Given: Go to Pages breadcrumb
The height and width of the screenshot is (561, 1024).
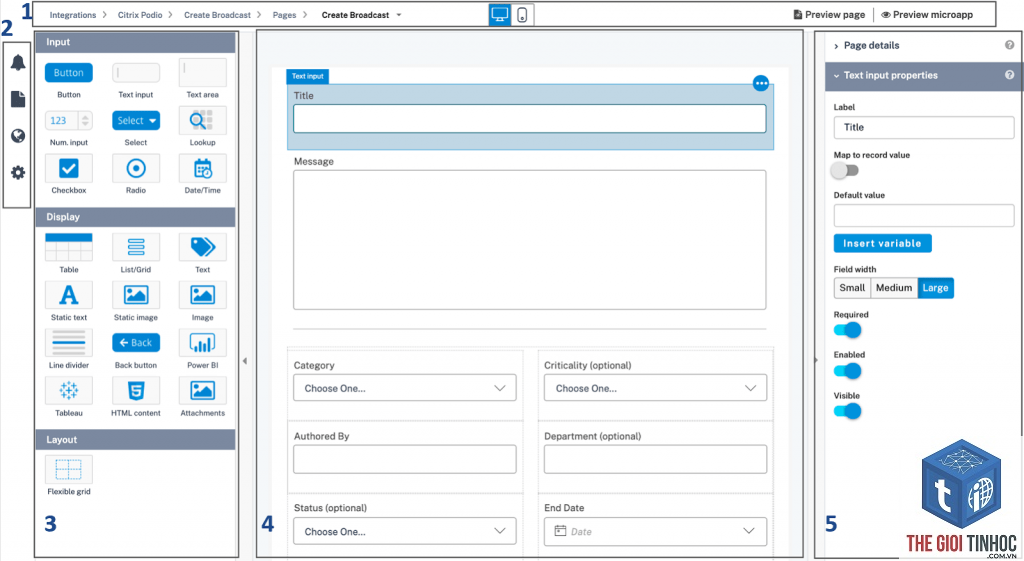Looking at the screenshot, I should 284,15.
